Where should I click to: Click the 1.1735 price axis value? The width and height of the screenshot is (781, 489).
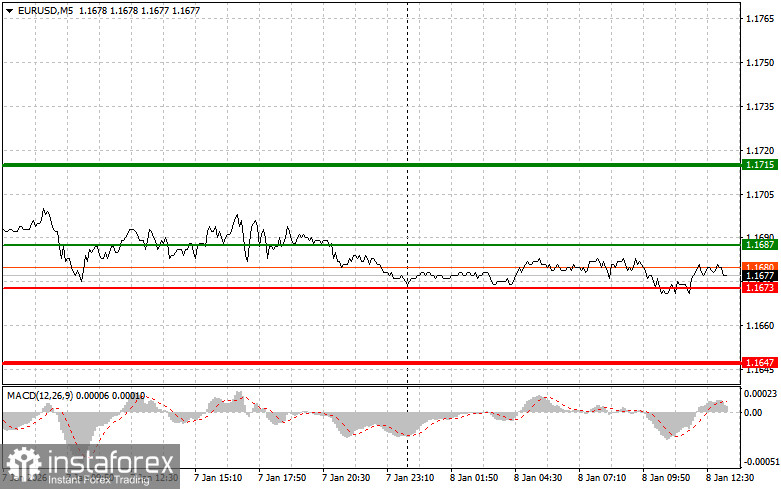pos(760,107)
